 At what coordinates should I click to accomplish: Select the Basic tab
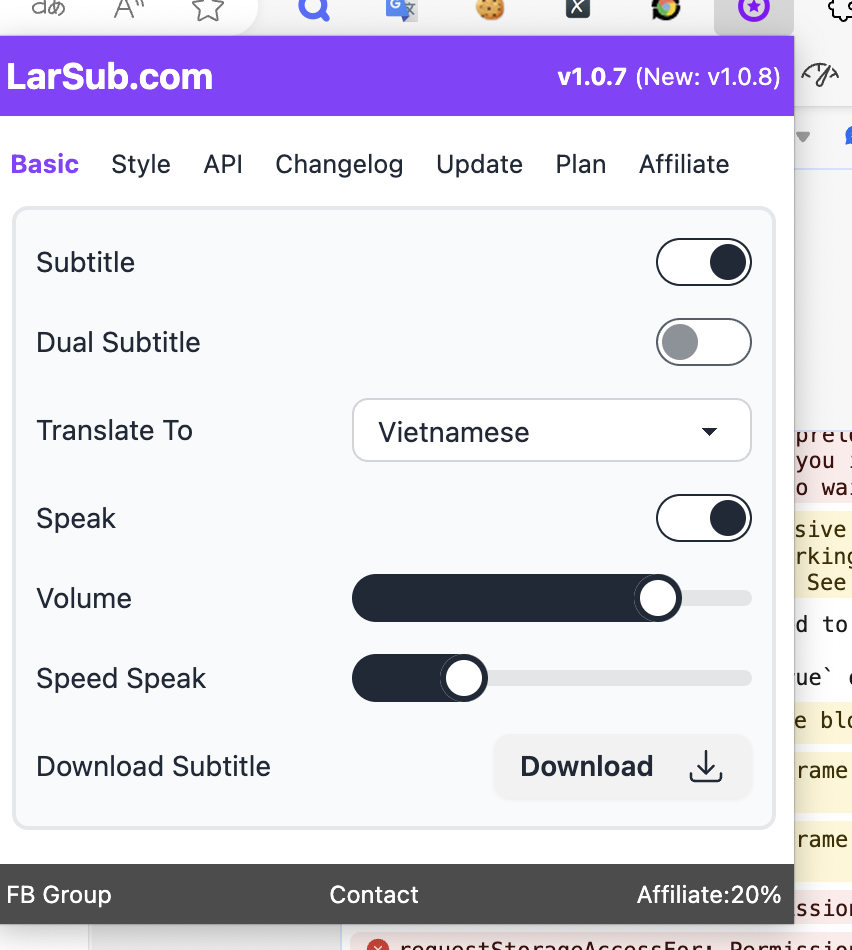(45, 164)
